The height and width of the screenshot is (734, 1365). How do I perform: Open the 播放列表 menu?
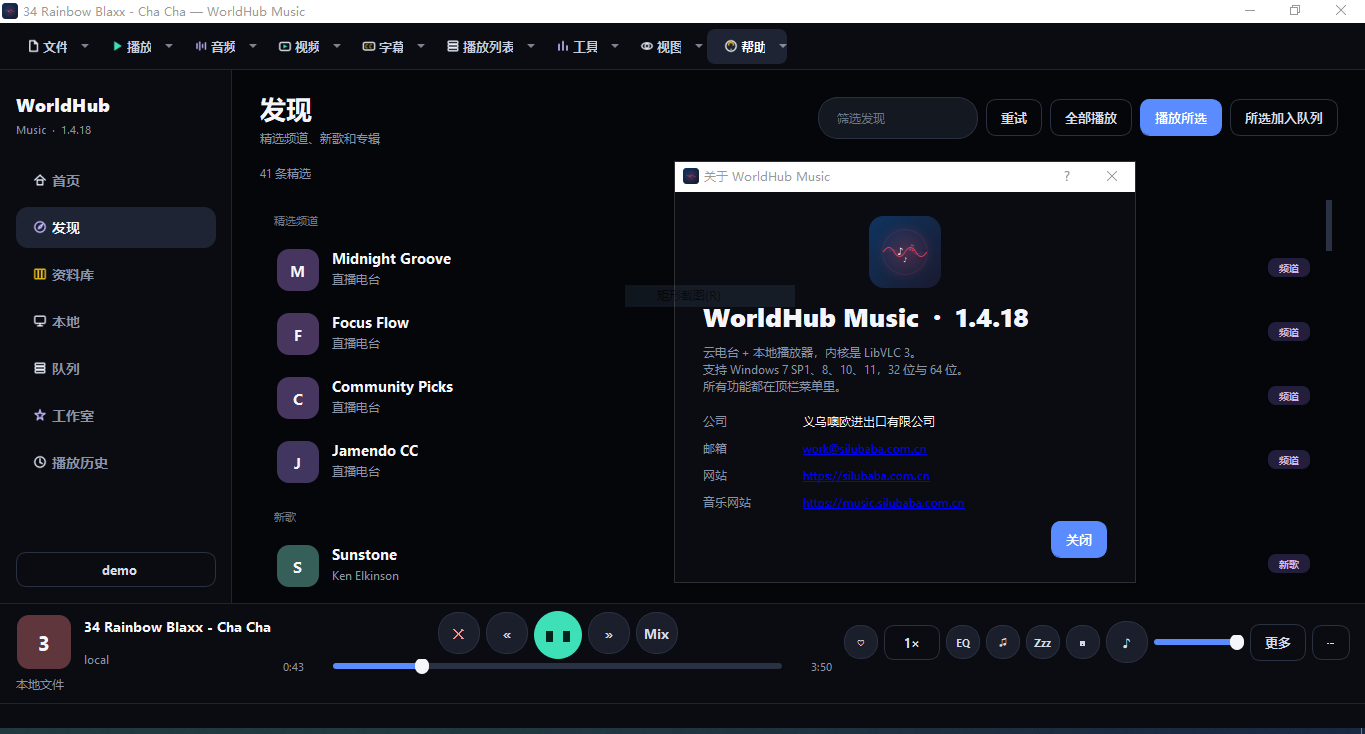[480, 46]
